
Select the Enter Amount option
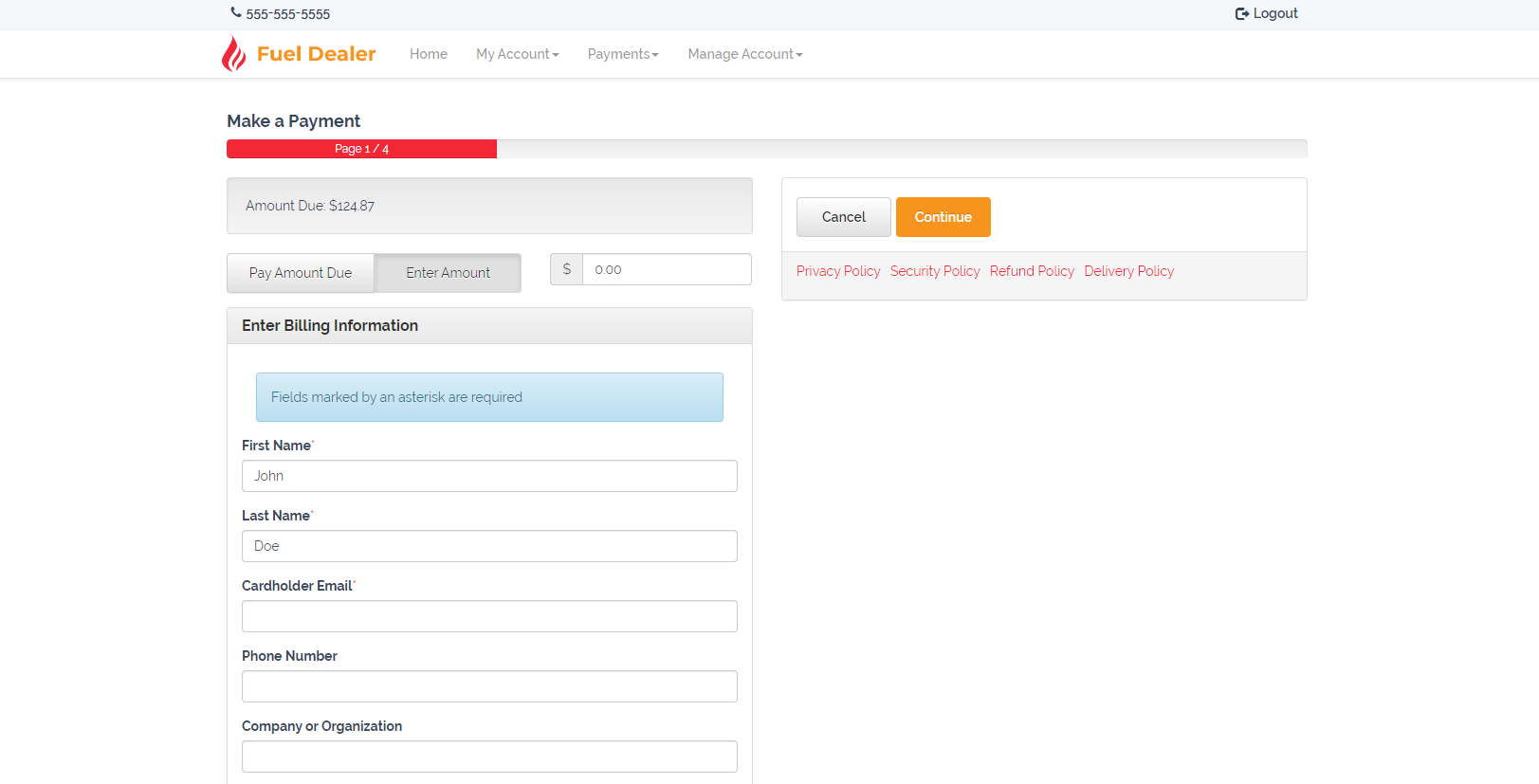point(449,273)
